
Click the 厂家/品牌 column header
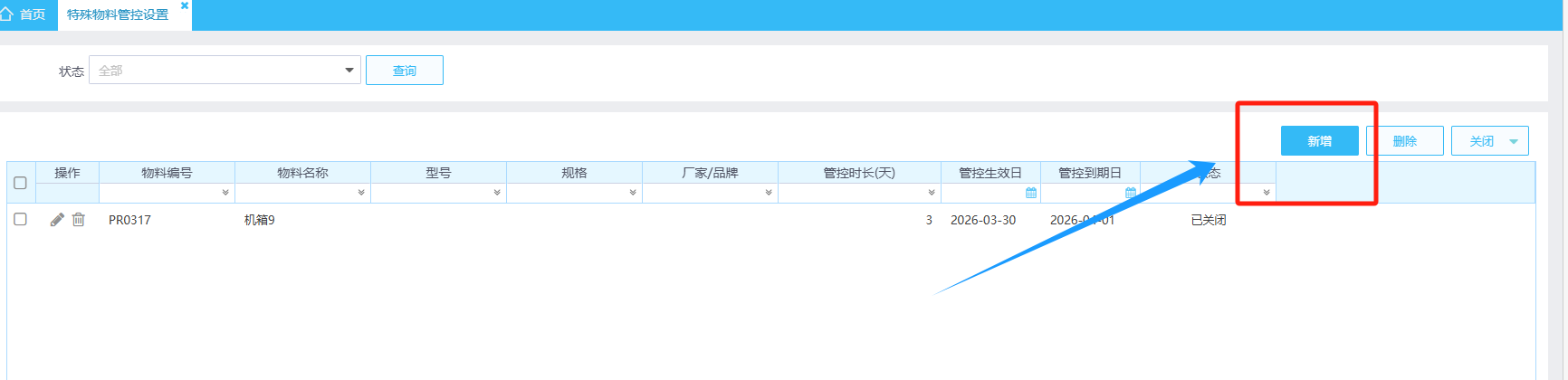[710, 173]
